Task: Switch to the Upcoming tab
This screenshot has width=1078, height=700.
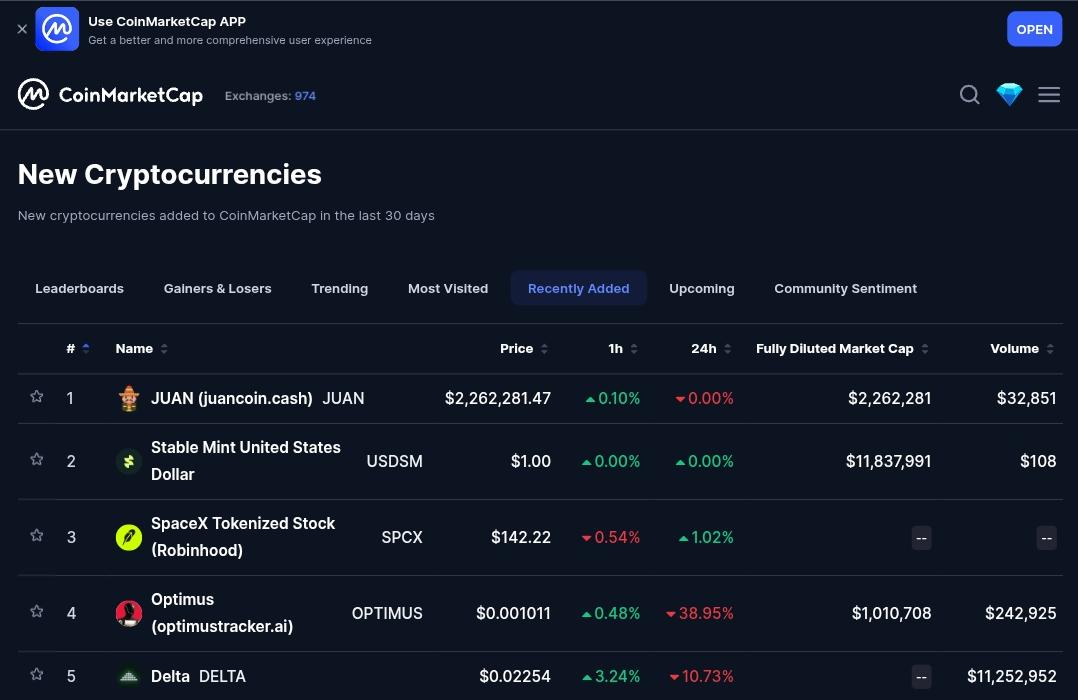Action: pyautogui.click(x=701, y=288)
